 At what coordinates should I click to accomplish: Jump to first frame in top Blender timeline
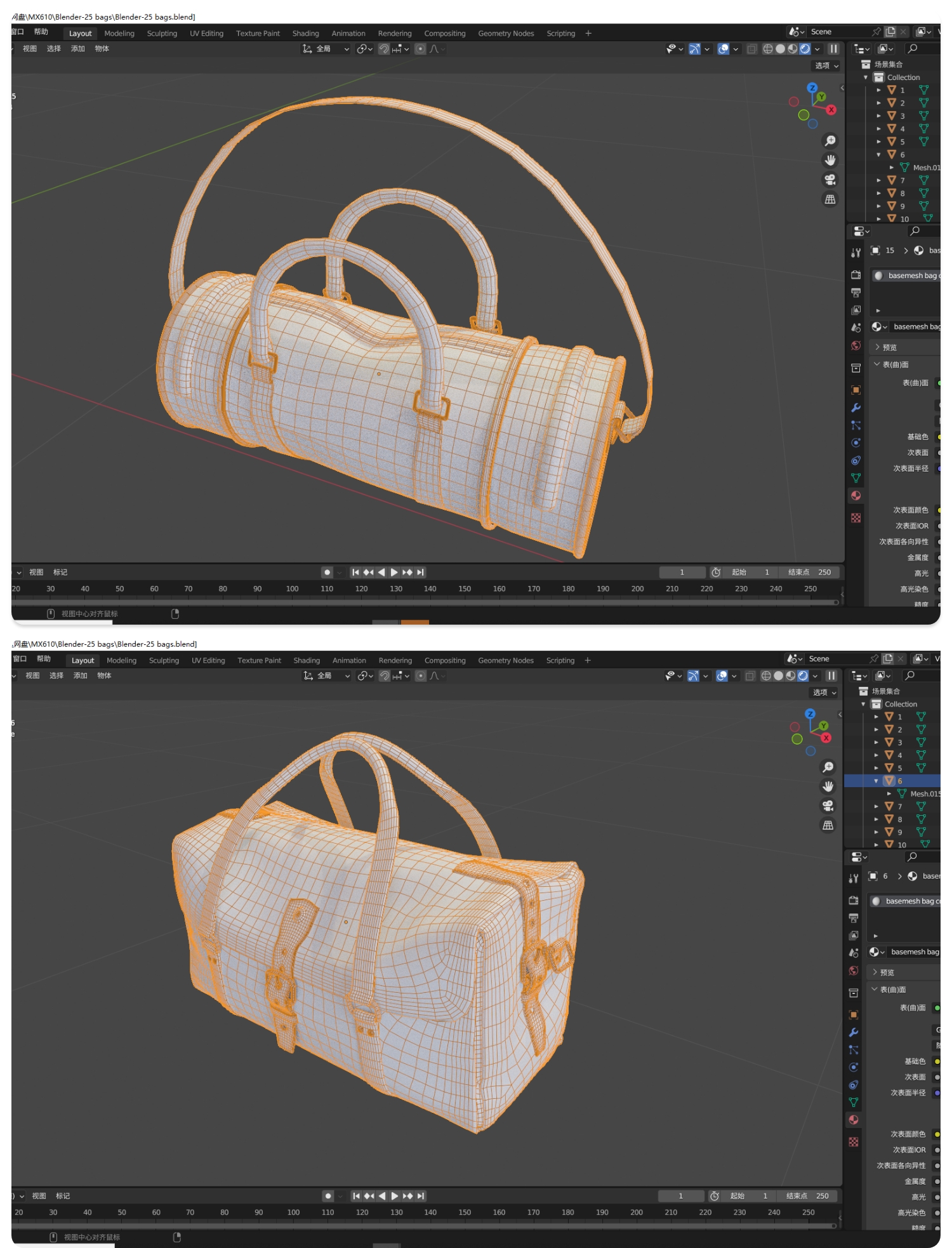(355, 573)
